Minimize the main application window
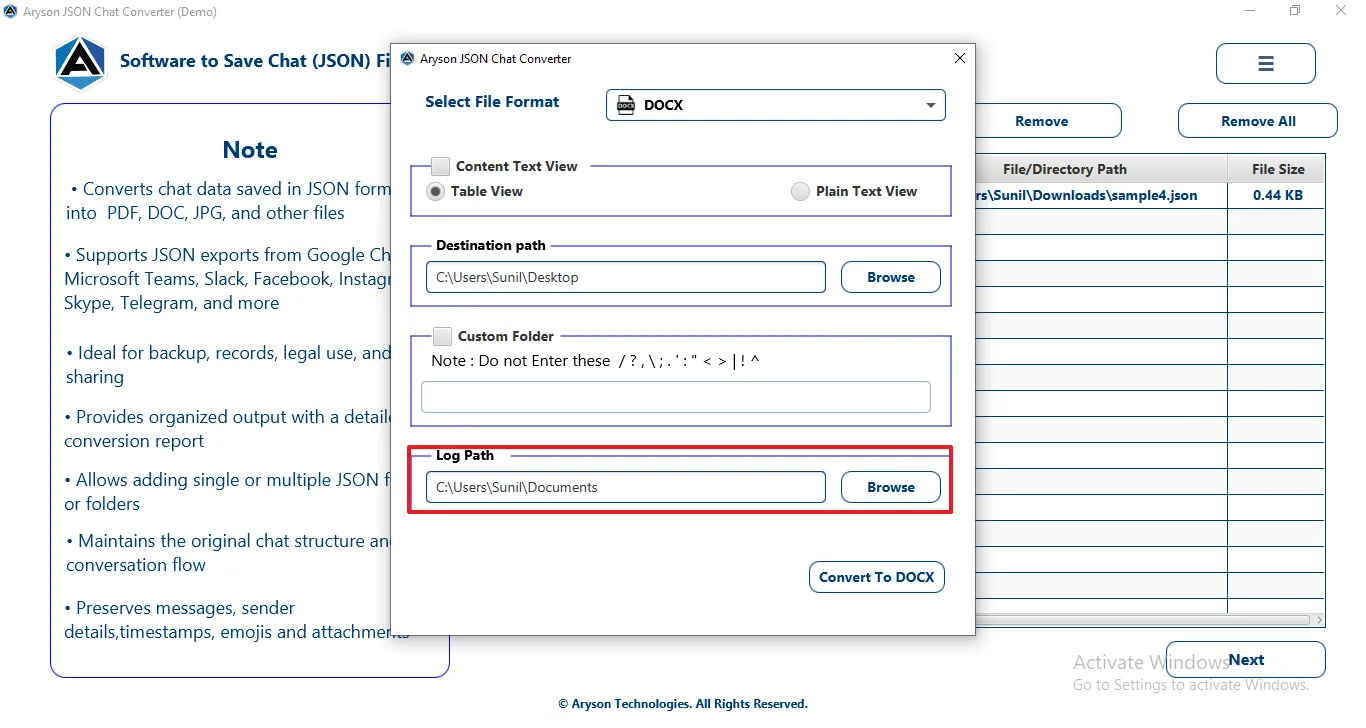The image size is (1366, 728). (x=1251, y=11)
